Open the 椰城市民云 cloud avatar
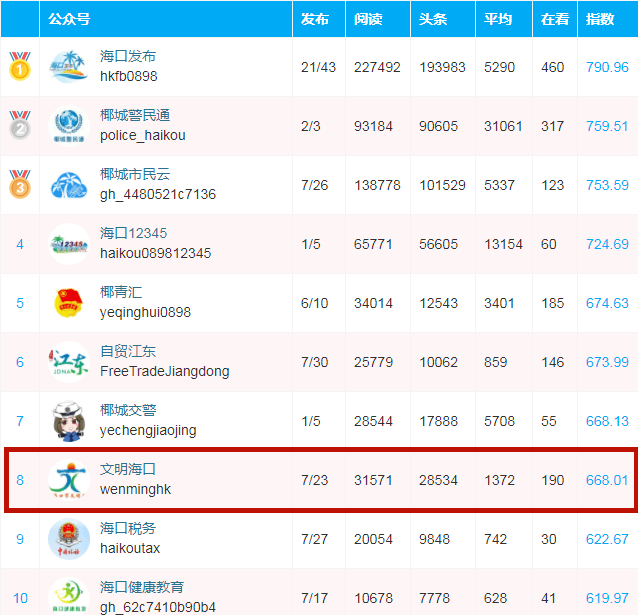The image size is (638, 615). tap(68, 185)
